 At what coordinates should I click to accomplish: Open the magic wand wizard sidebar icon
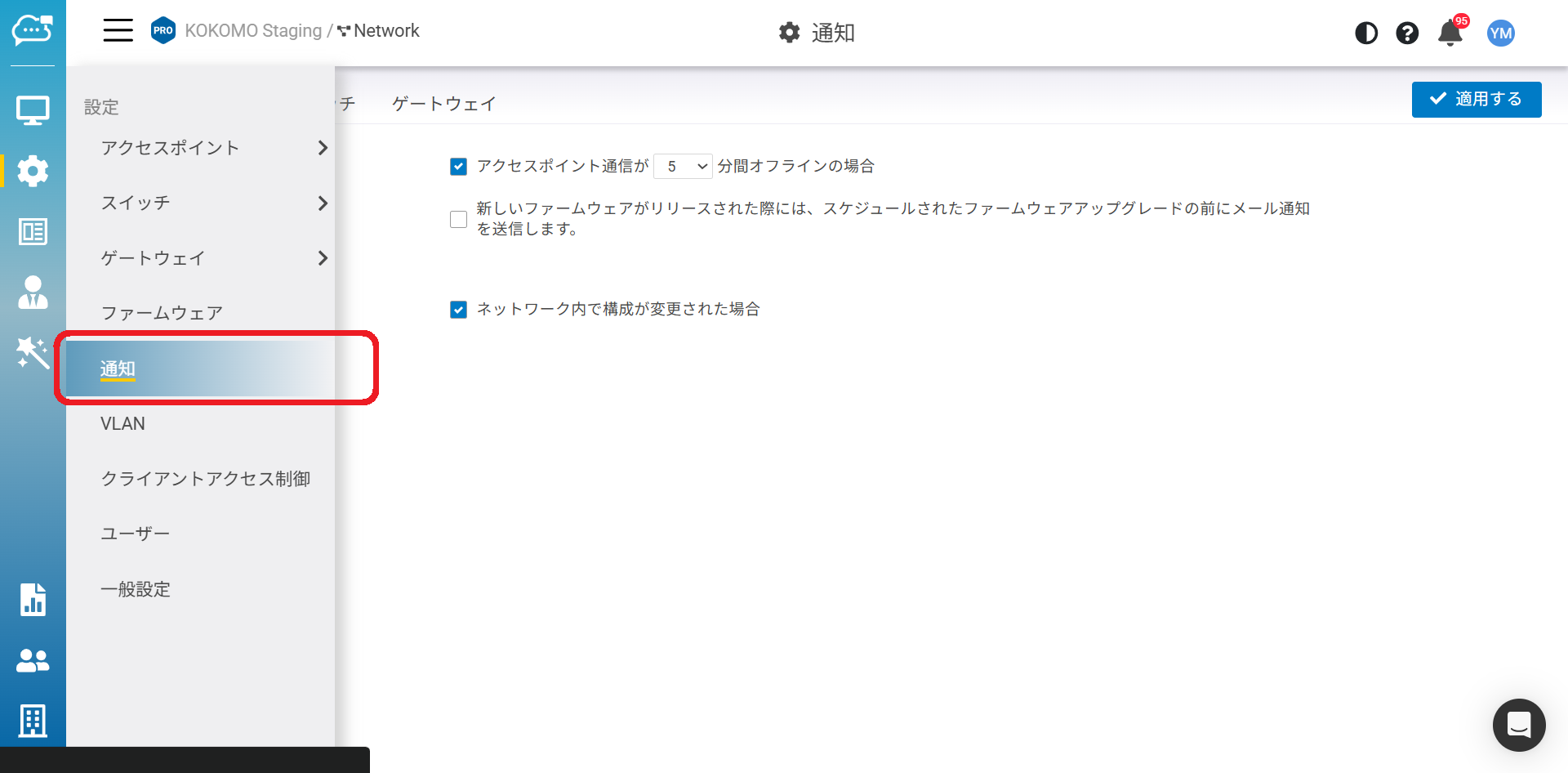click(33, 353)
